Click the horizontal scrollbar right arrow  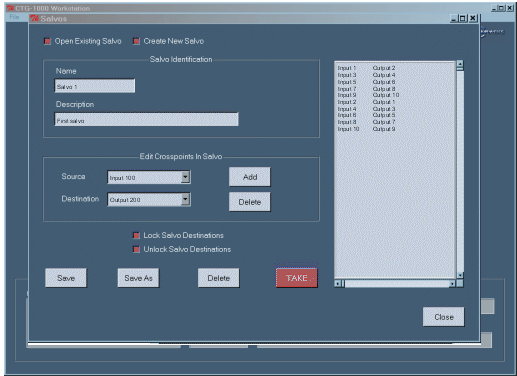[x=452, y=284]
